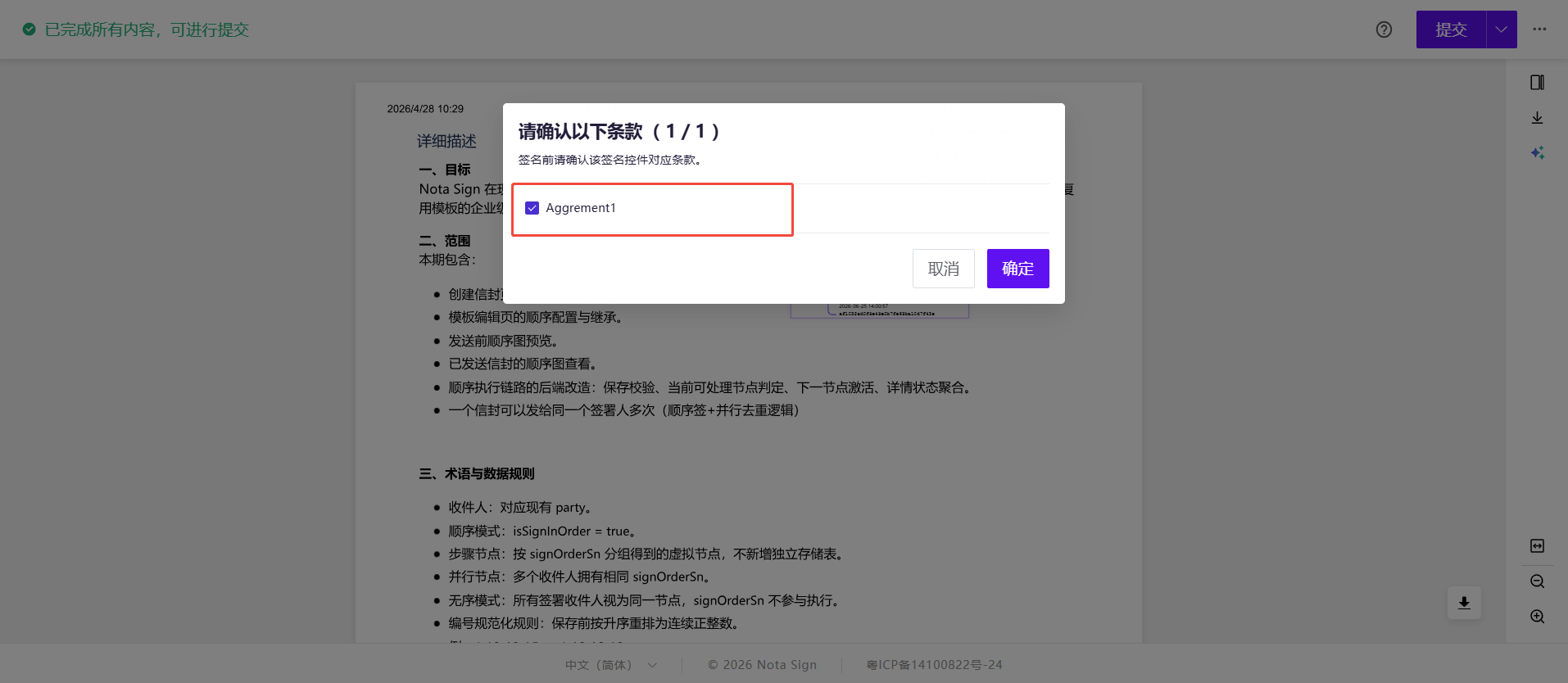
Task: Click the signature stamp field in document
Action: pyautogui.click(x=880, y=310)
